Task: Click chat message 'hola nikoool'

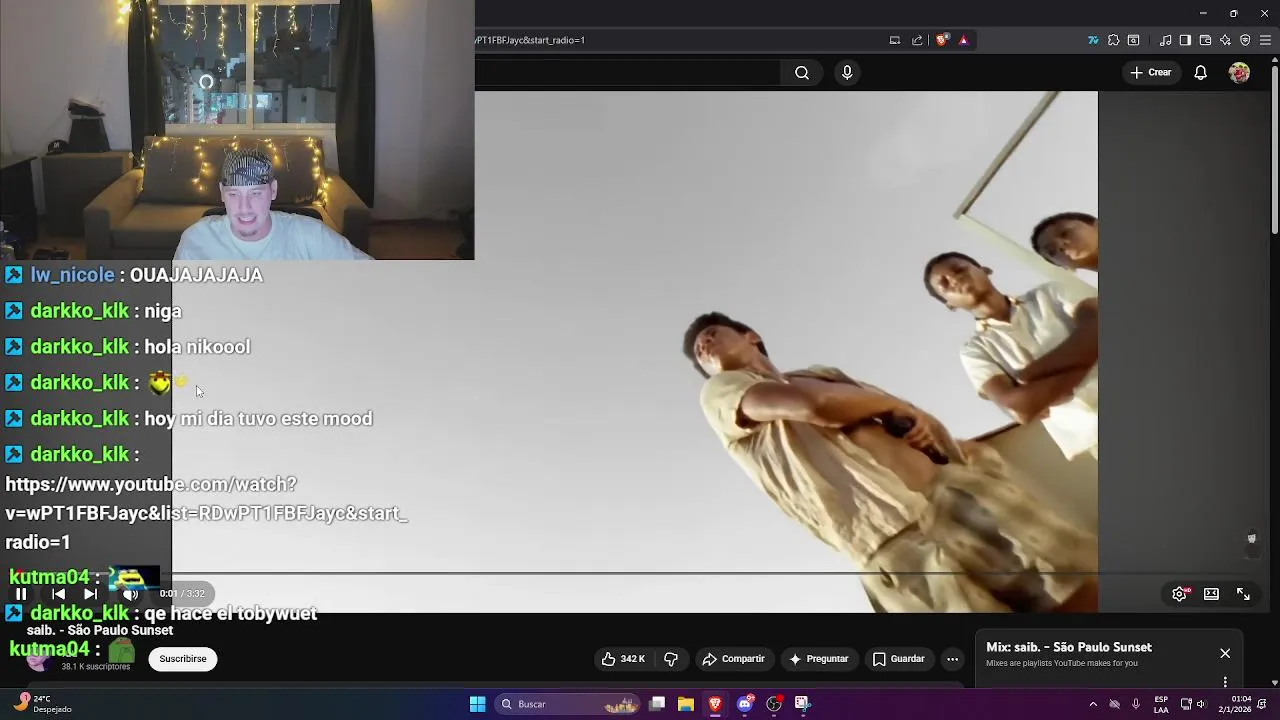Action: (x=197, y=347)
